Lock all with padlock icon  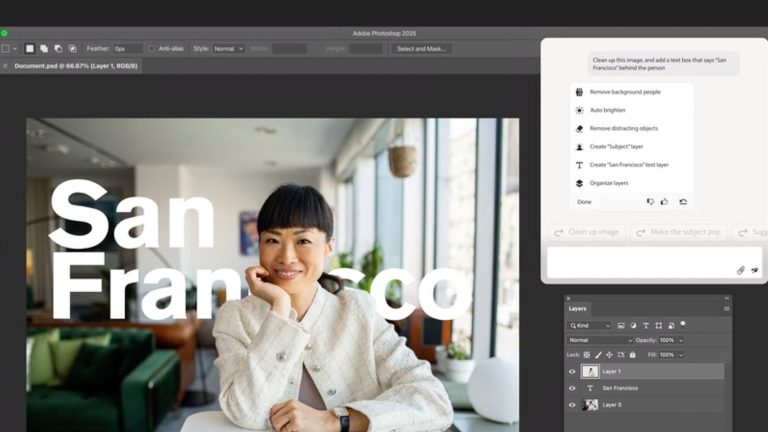point(632,355)
